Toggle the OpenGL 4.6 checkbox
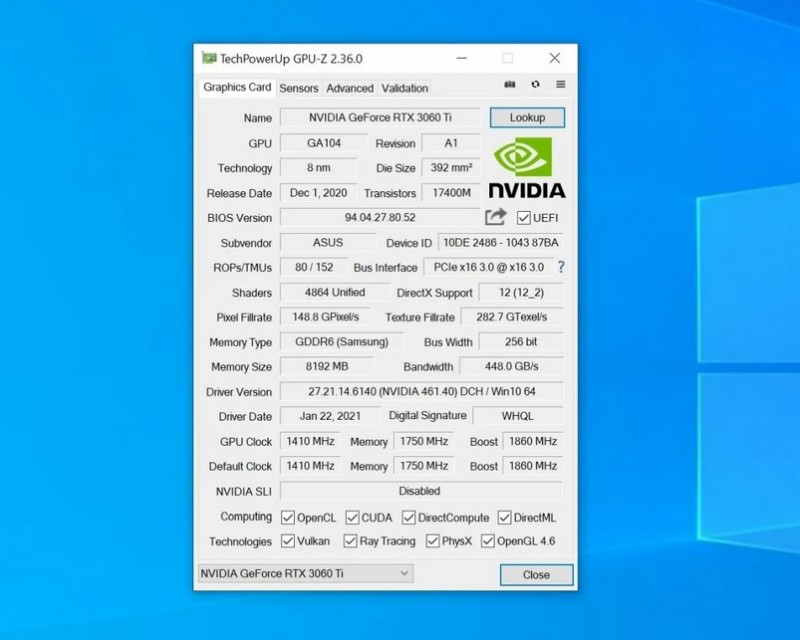Viewport: 800px width, 640px height. 488,541
